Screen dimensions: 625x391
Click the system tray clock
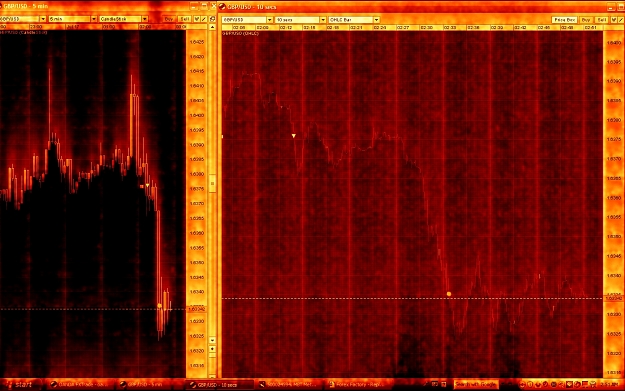click(608, 384)
